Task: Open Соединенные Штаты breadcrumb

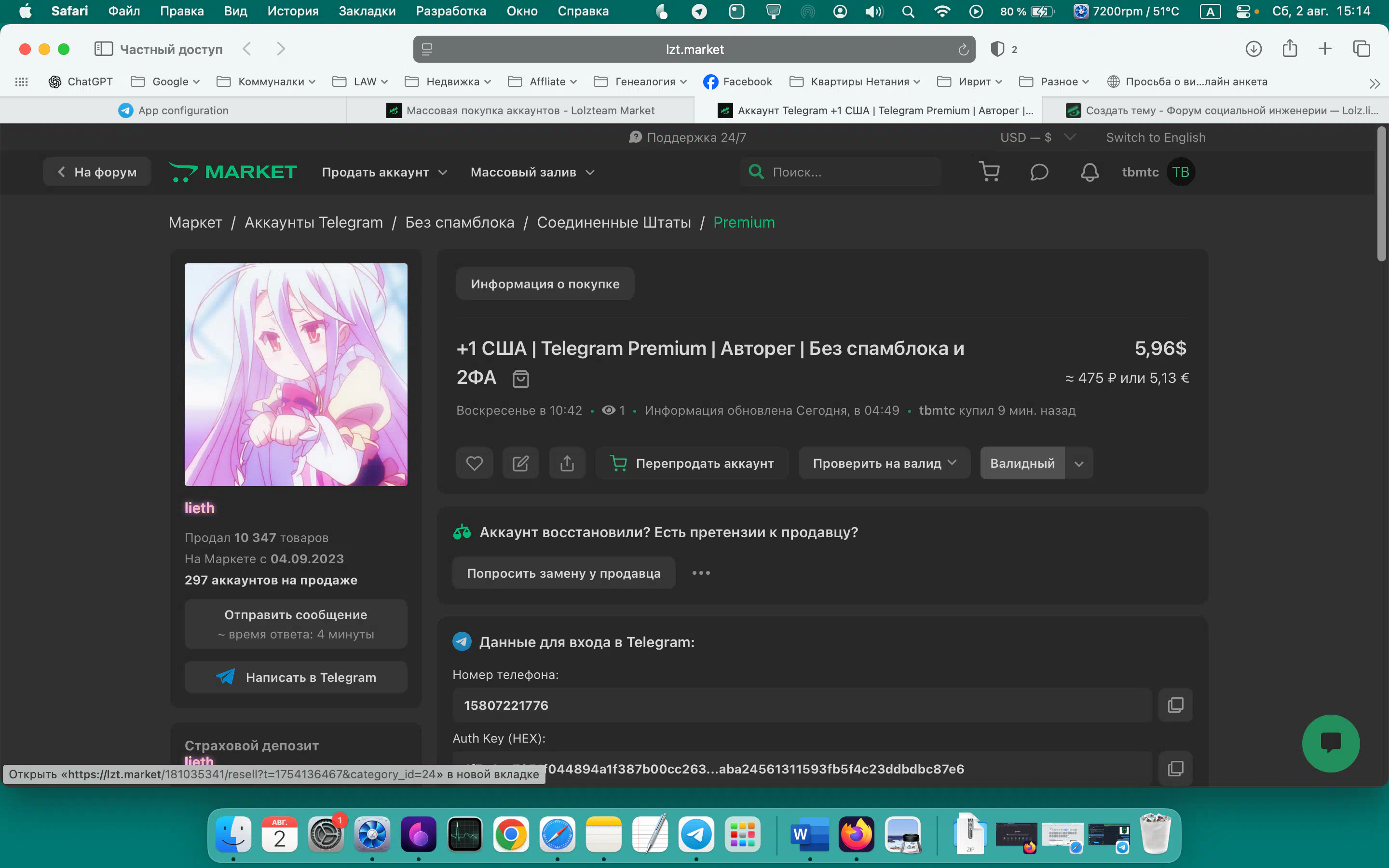Action: (613, 223)
